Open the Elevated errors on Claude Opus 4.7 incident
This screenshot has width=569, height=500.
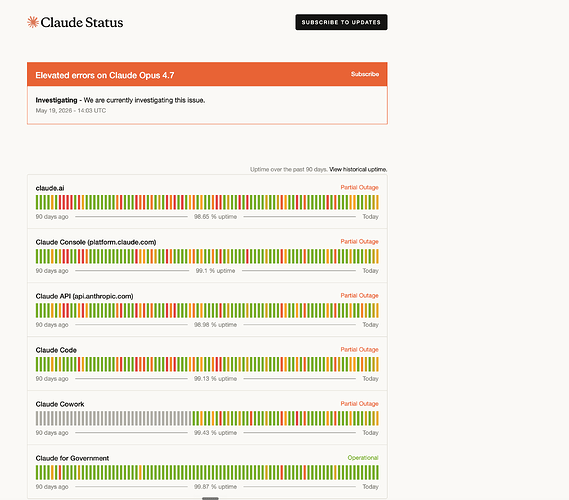105,75
